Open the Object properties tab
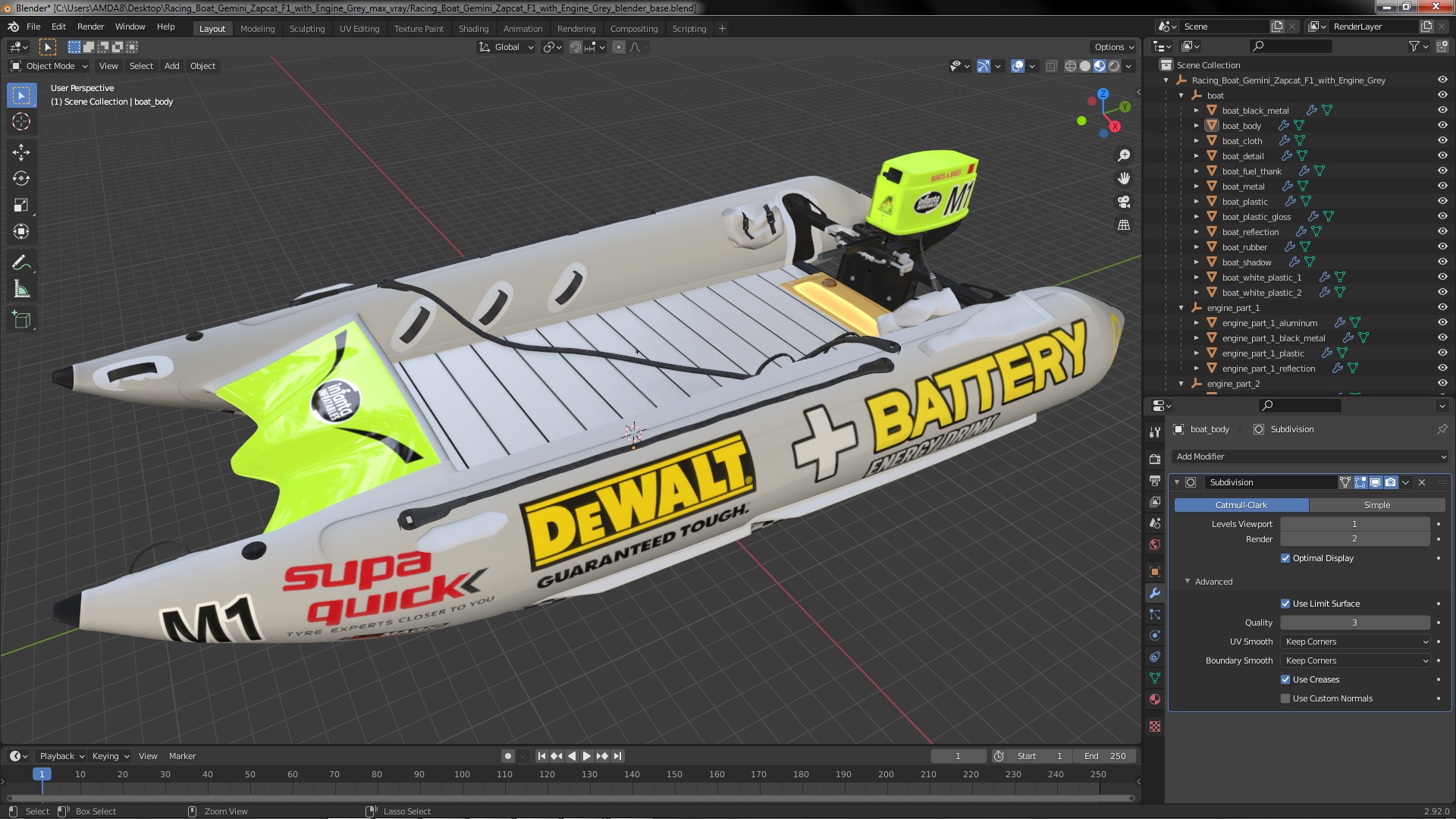 1155,572
